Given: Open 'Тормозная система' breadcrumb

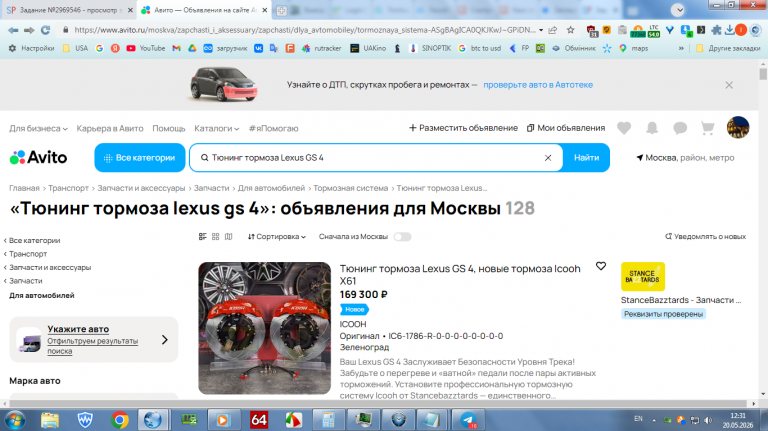Looking at the screenshot, I should [x=350, y=188].
